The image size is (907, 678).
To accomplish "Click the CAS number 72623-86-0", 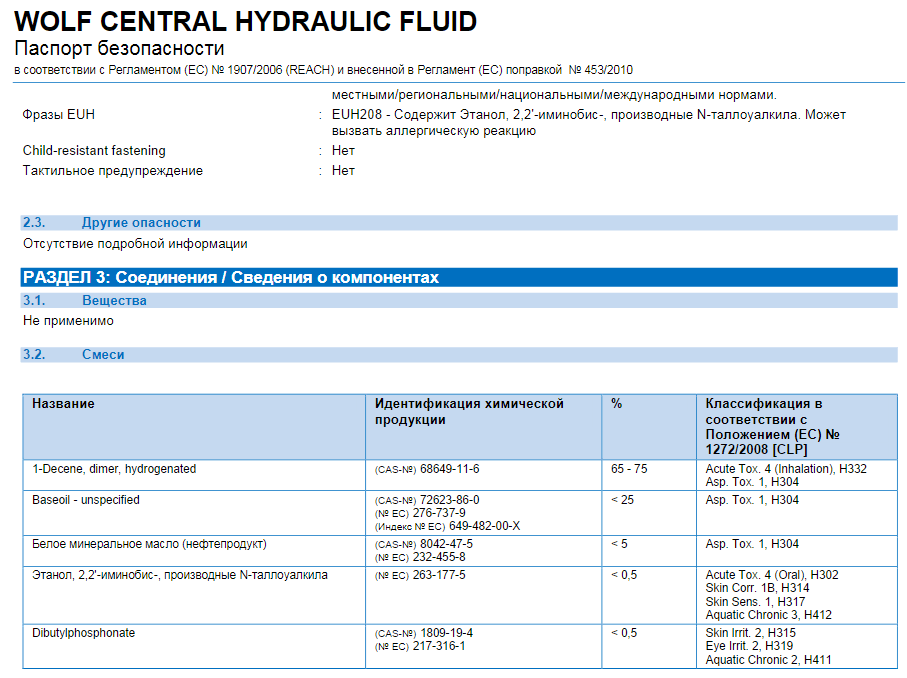I will (449, 500).
